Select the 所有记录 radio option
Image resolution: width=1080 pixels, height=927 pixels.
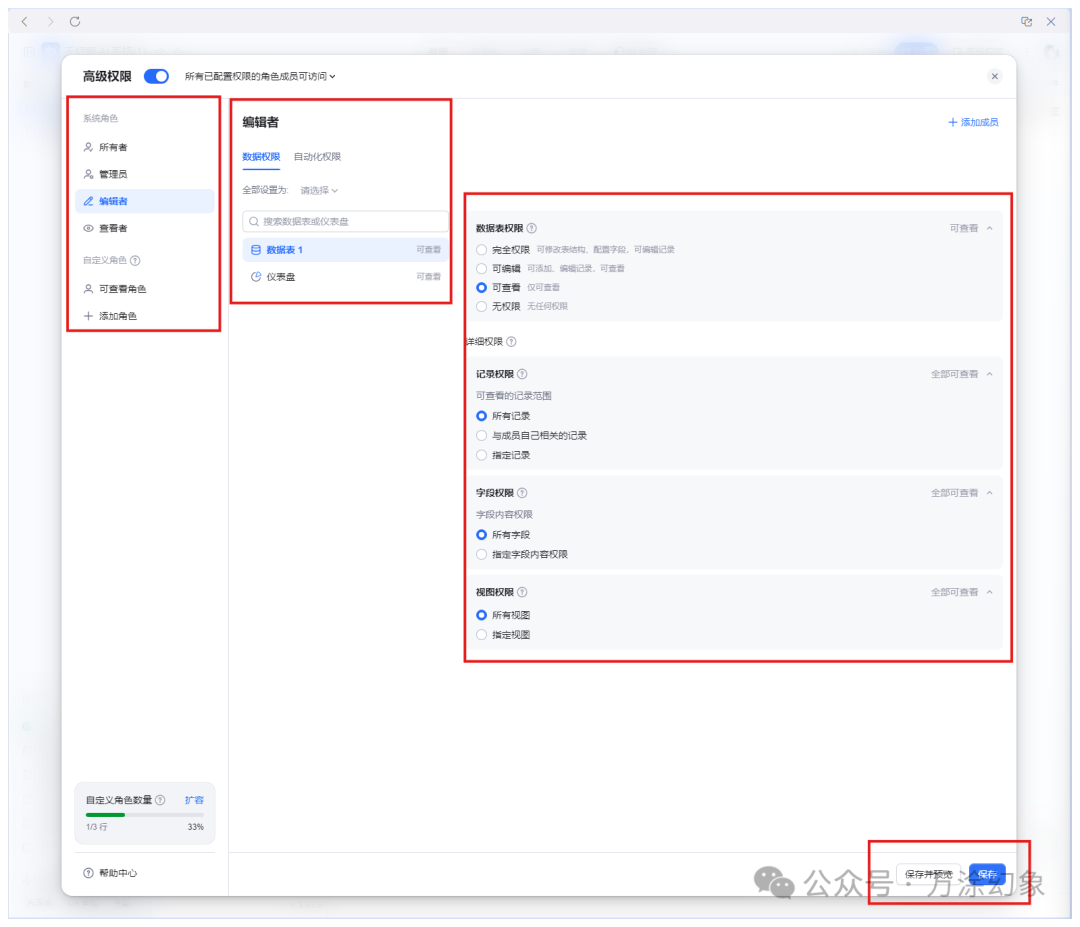pos(481,416)
